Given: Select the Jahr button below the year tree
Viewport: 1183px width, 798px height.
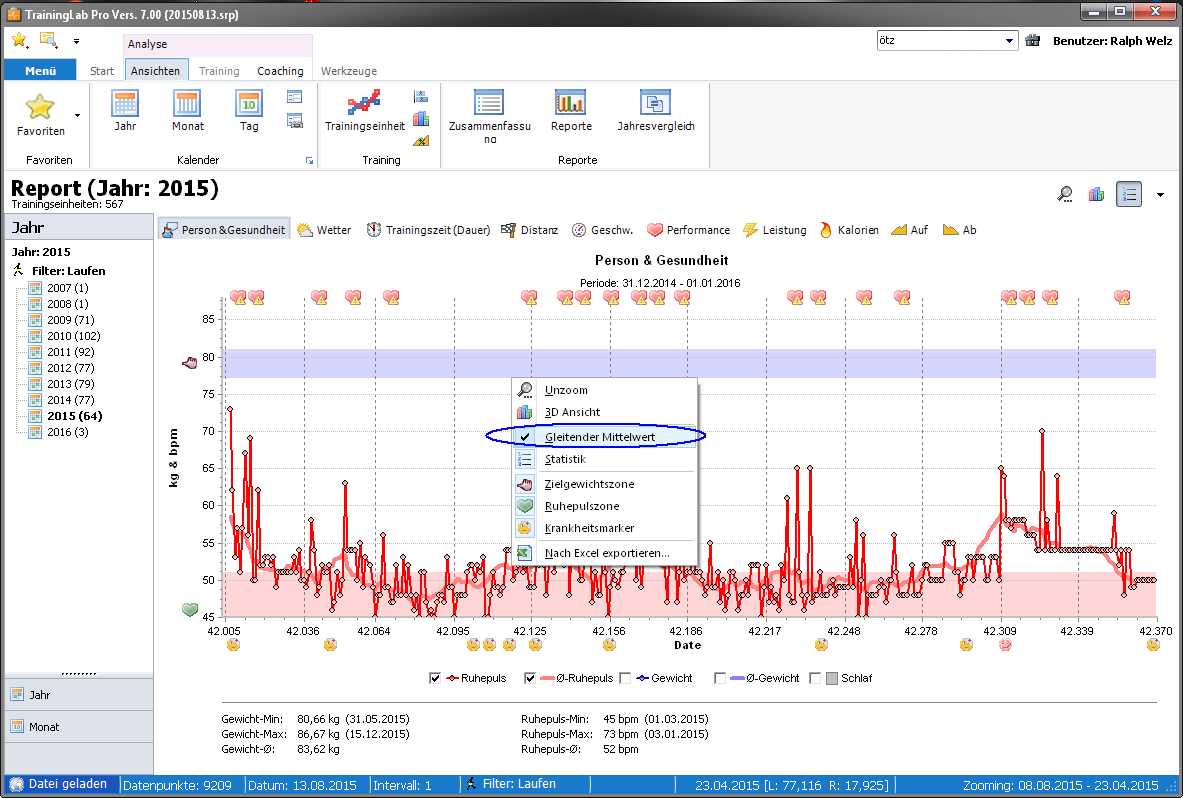Looking at the screenshot, I should (78, 695).
